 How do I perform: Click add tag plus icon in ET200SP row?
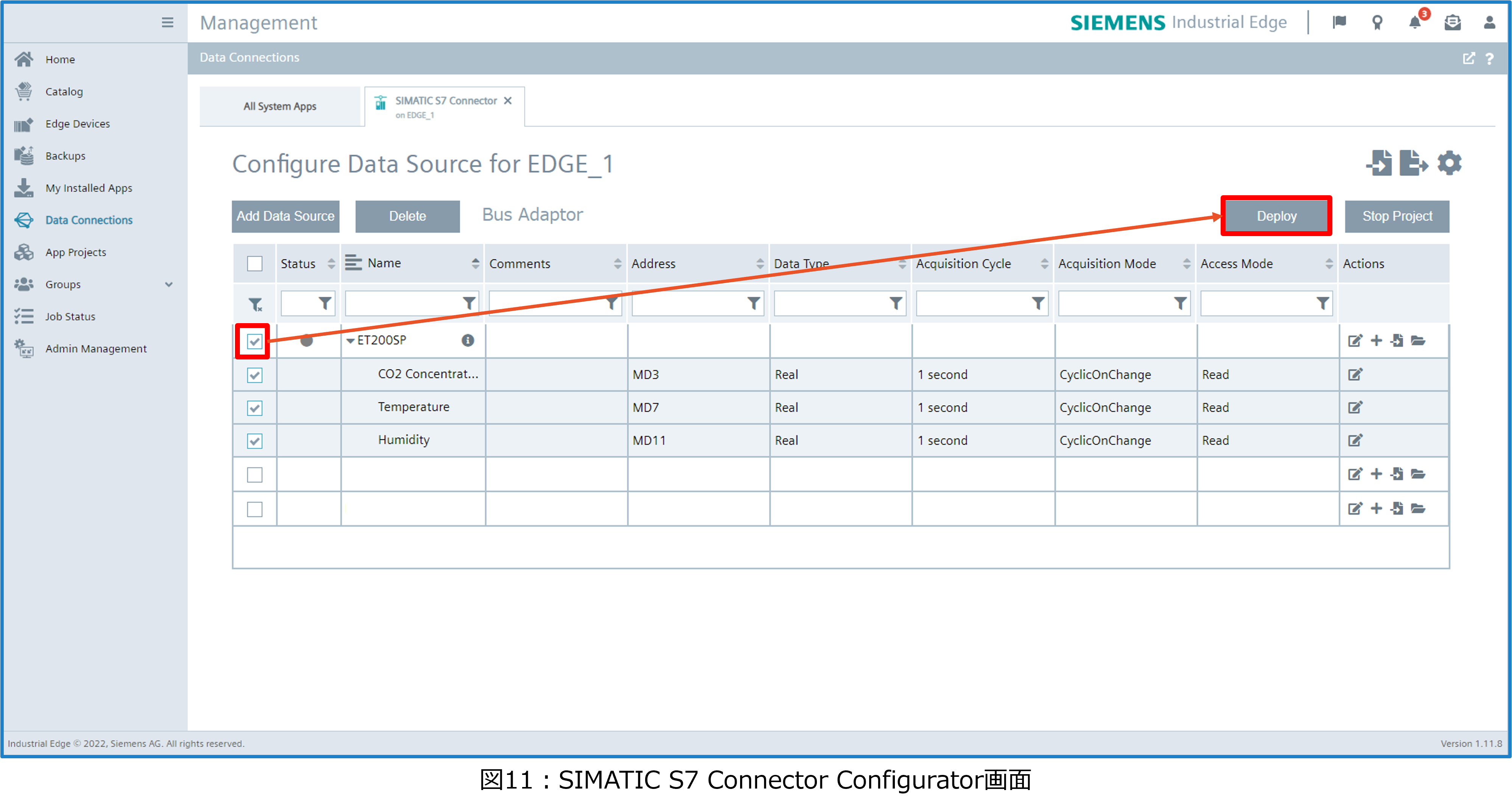coord(1376,341)
